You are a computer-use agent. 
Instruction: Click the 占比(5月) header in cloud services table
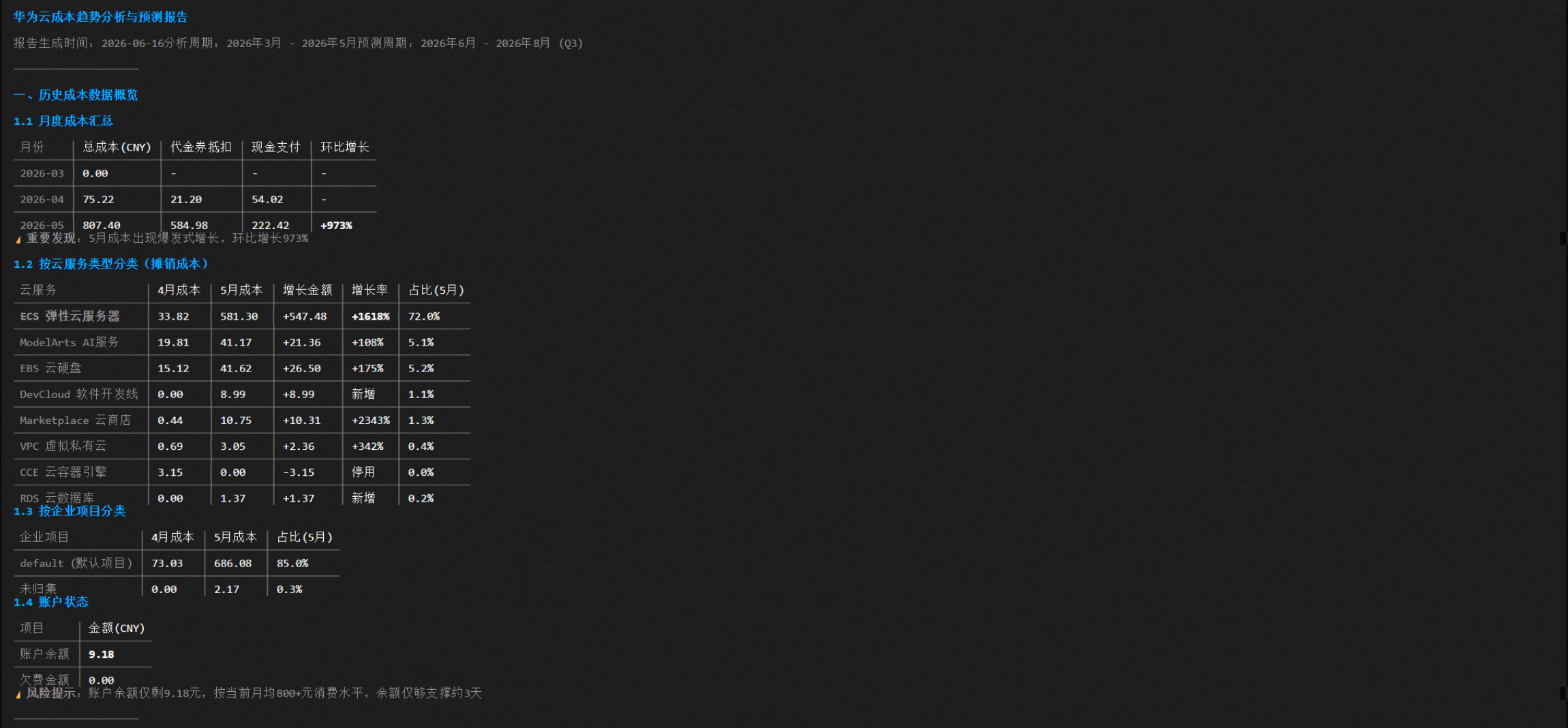pos(436,290)
